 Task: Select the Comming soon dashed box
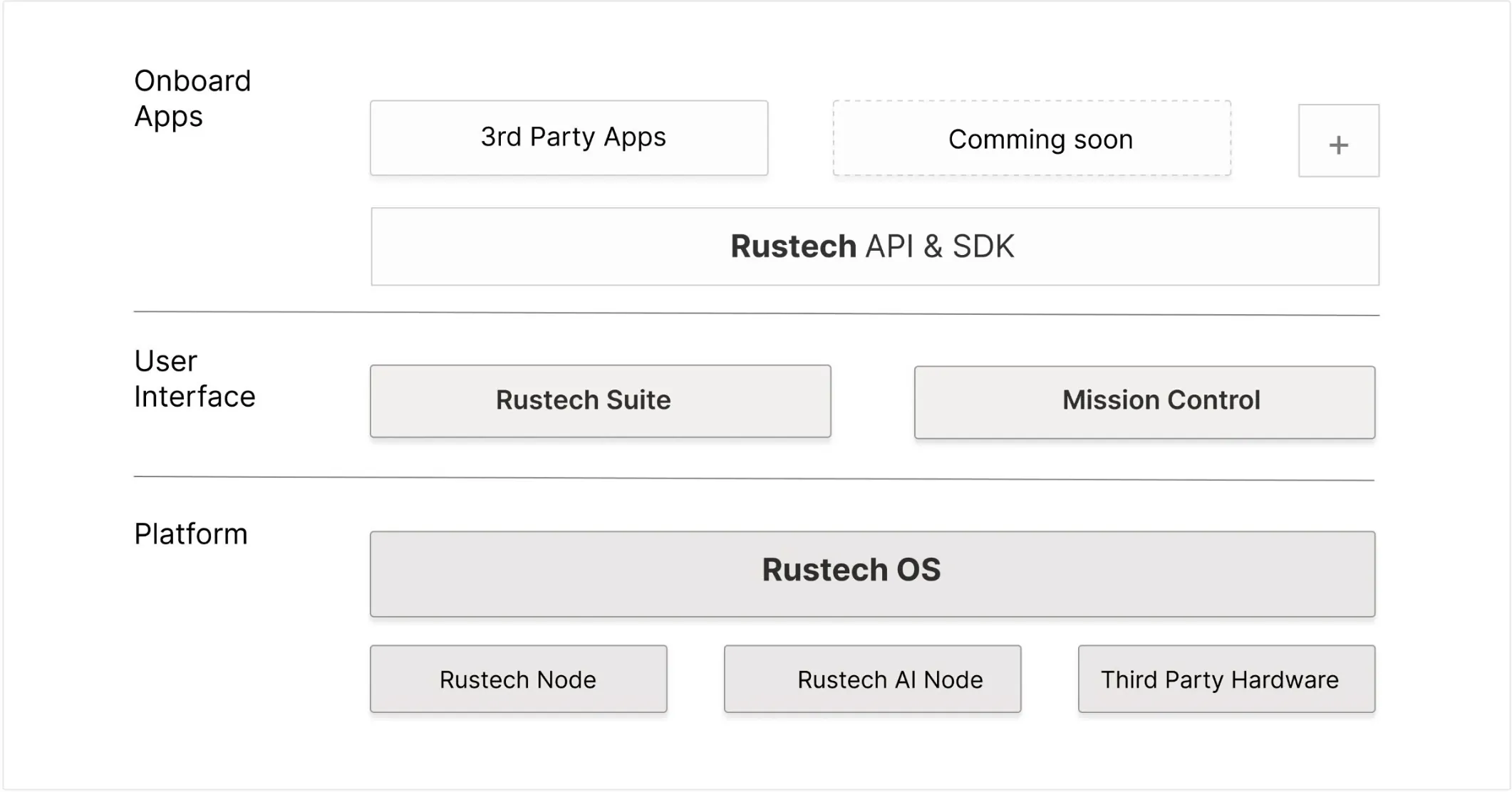(x=1032, y=137)
